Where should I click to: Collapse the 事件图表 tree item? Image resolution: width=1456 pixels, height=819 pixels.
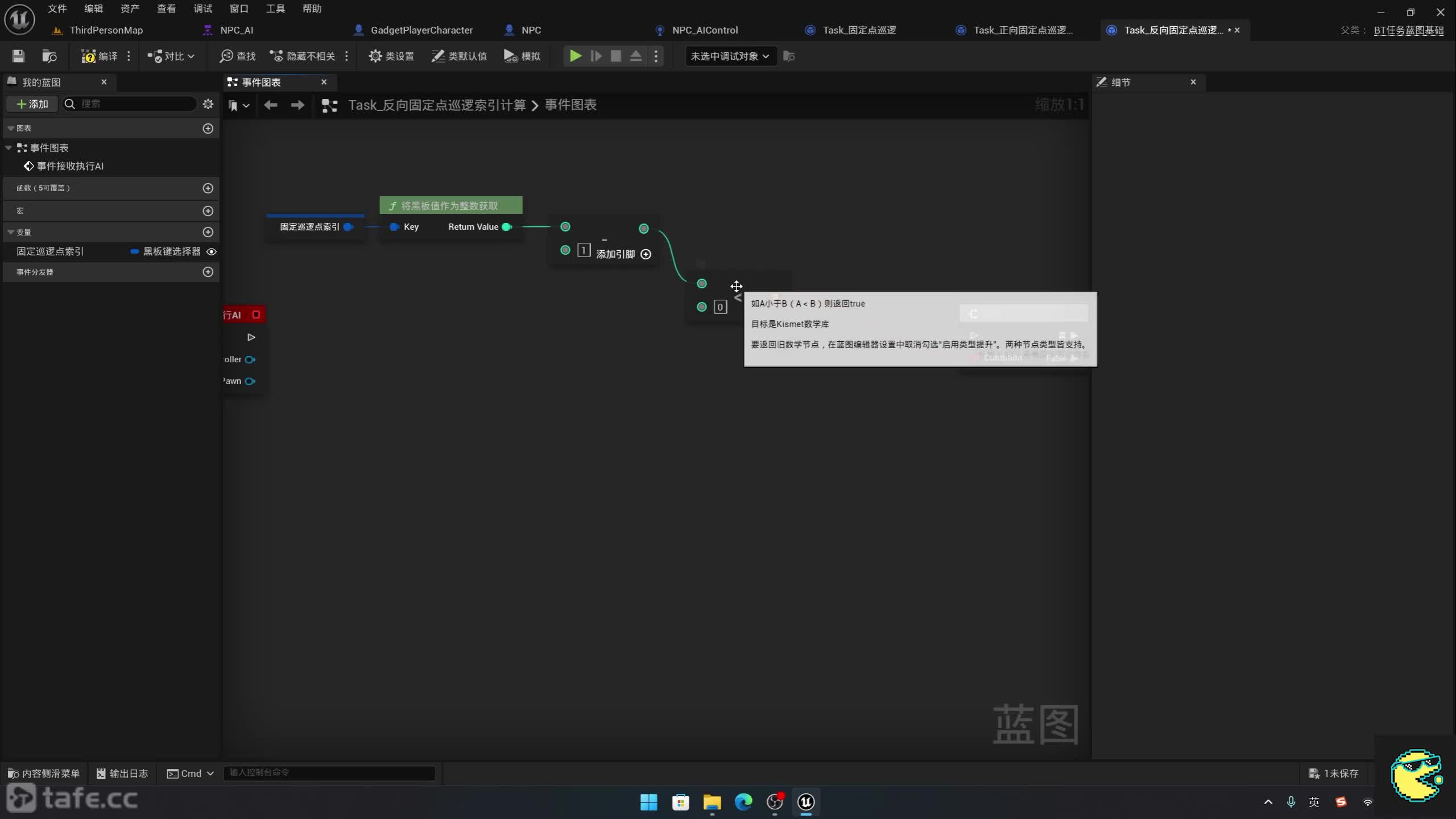9,148
